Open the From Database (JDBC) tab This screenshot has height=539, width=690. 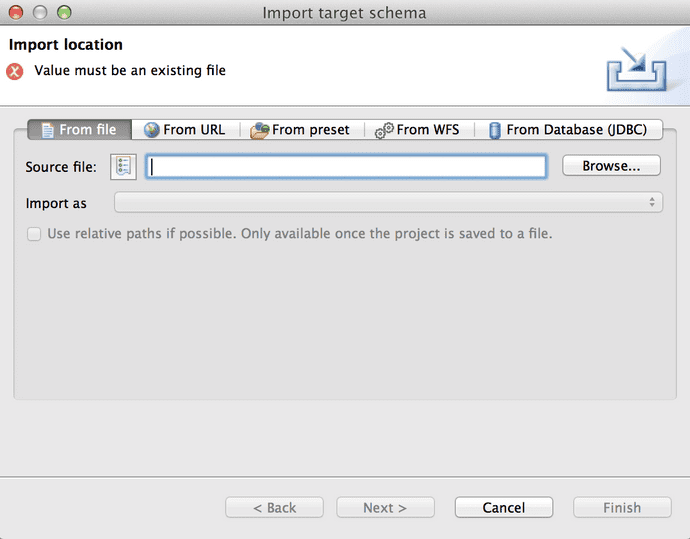tap(567, 130)
